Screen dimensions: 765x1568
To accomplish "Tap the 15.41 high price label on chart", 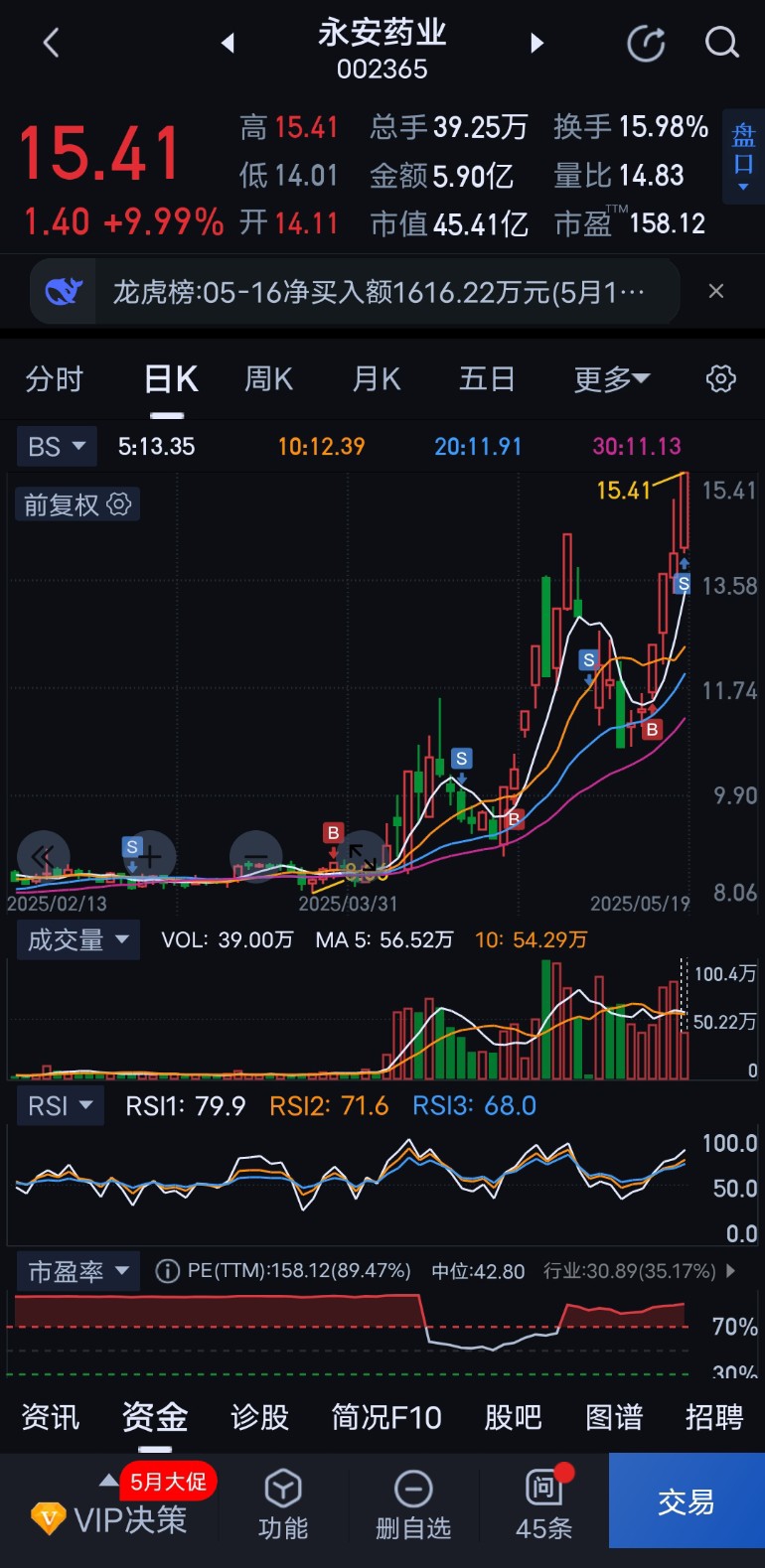I will coord(623,490).
